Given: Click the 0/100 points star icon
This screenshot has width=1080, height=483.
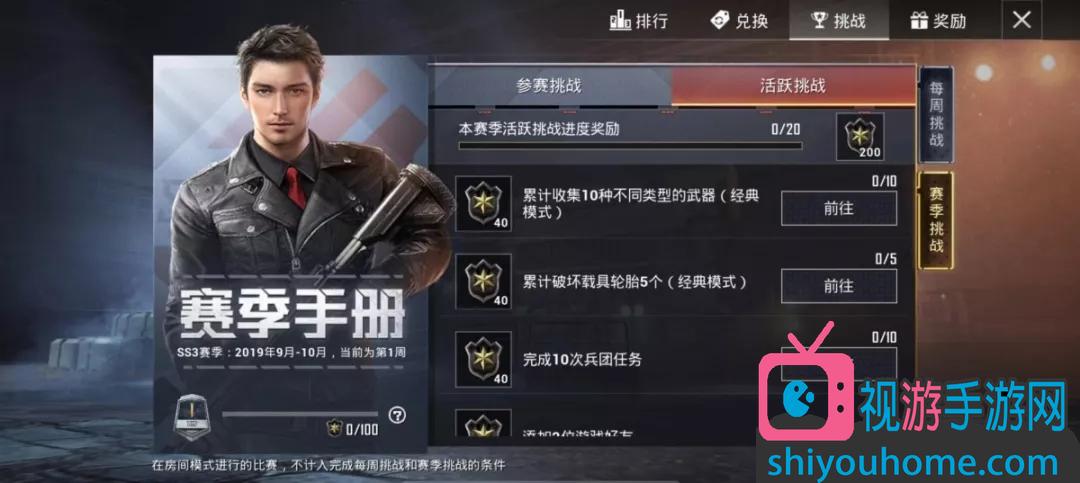Looking at the screenshot, I should click(335, 429).
